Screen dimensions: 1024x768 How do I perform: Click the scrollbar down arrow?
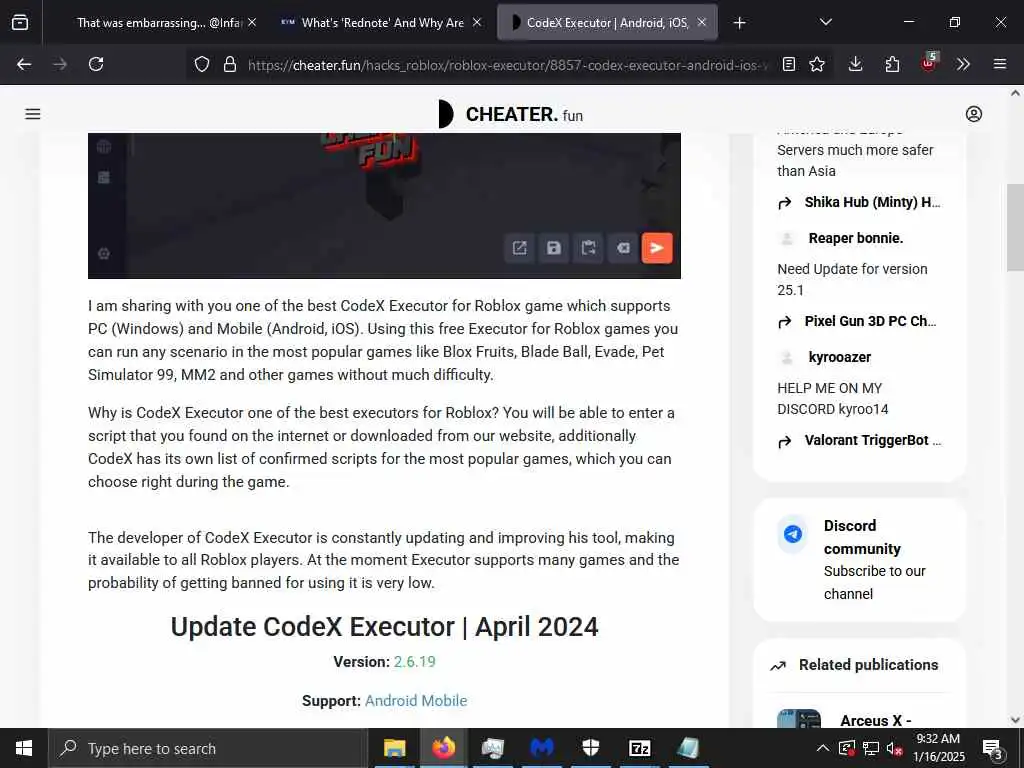[1015, 720]
